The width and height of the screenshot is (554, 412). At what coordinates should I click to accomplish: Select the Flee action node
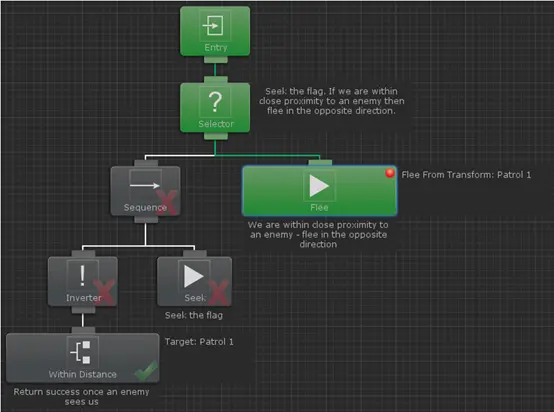(320, 191)
